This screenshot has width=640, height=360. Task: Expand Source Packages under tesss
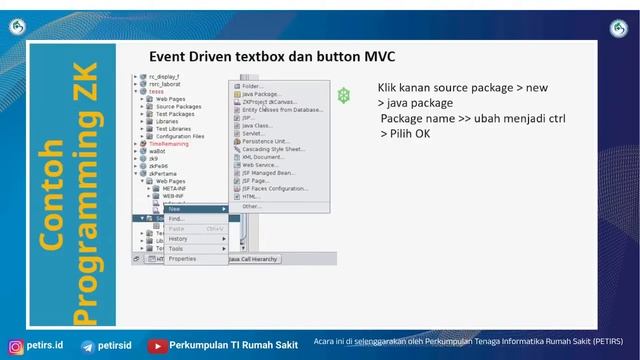click(142, 107)
